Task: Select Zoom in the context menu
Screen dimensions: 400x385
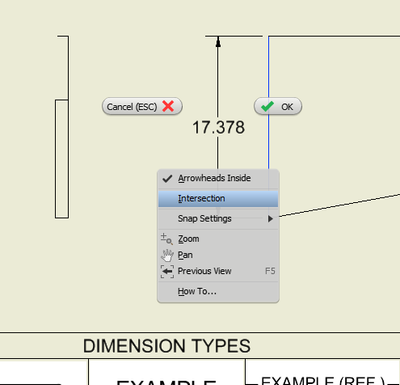Action: coord(218,239)
